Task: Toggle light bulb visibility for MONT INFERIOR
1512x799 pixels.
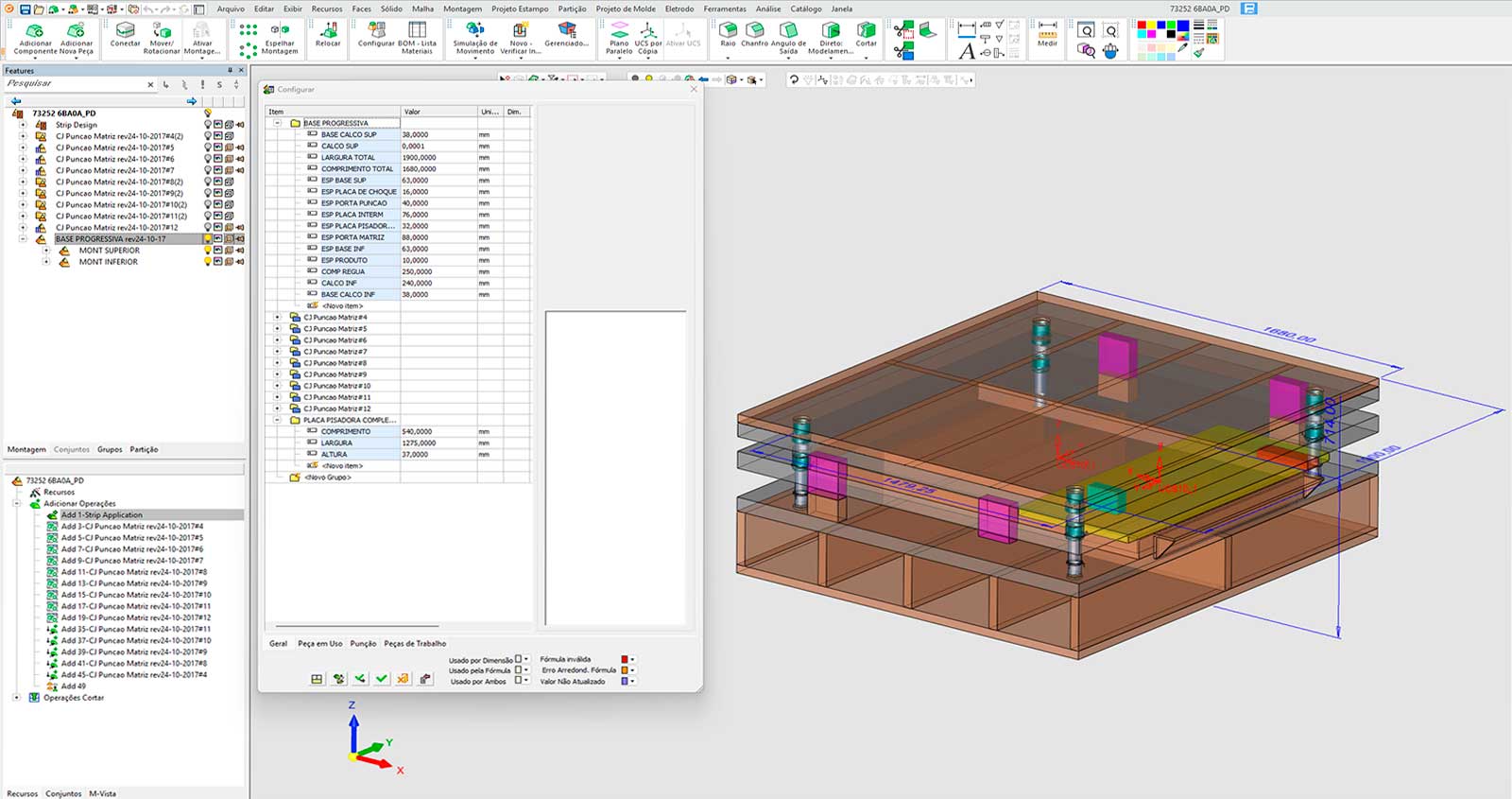Action: click(208, 262)
